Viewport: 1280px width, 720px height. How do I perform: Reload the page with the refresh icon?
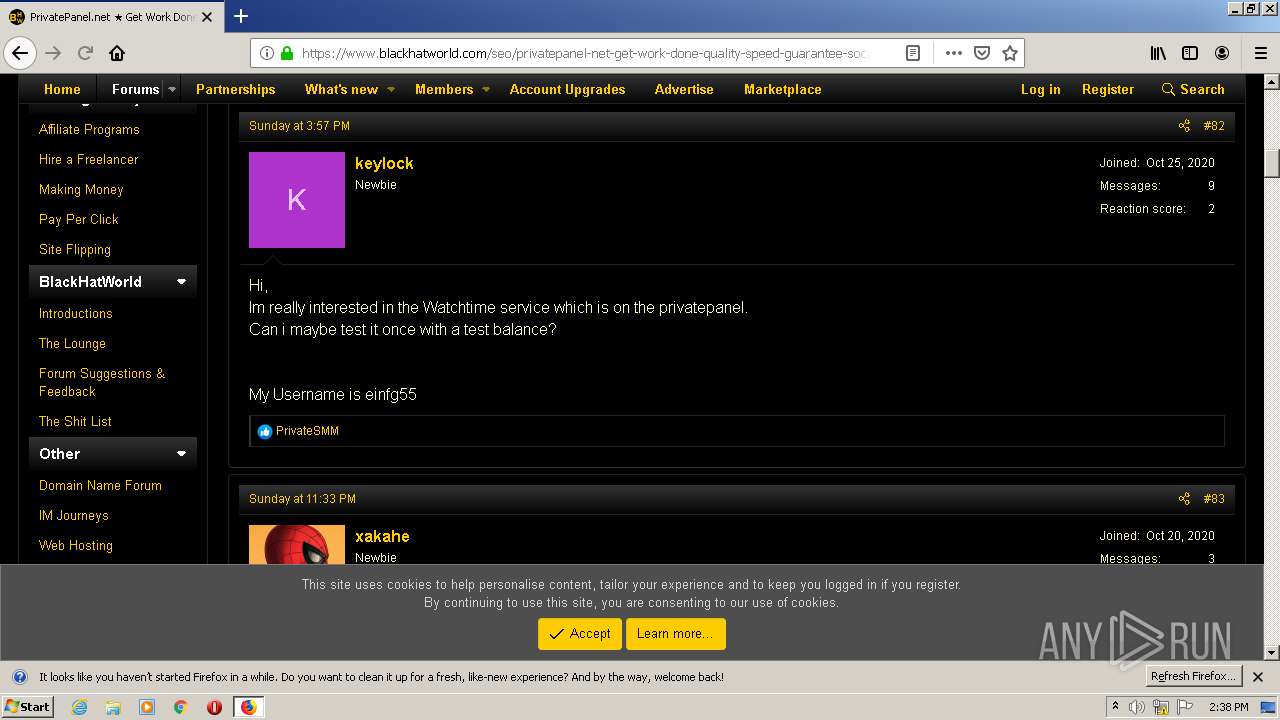[86, 53]
